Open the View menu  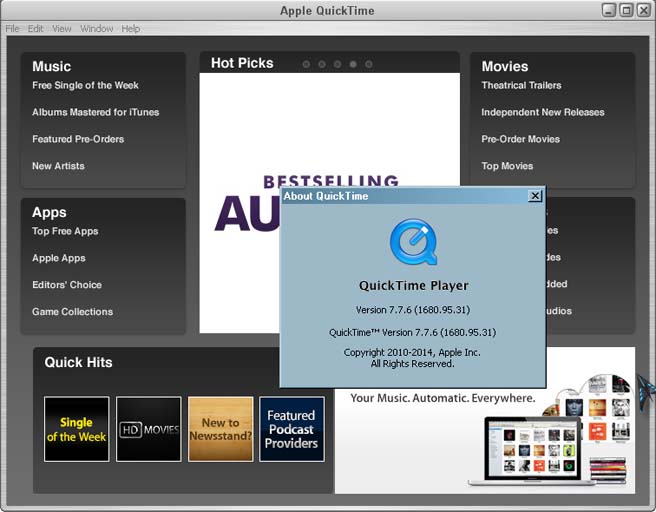pos(62,29)
